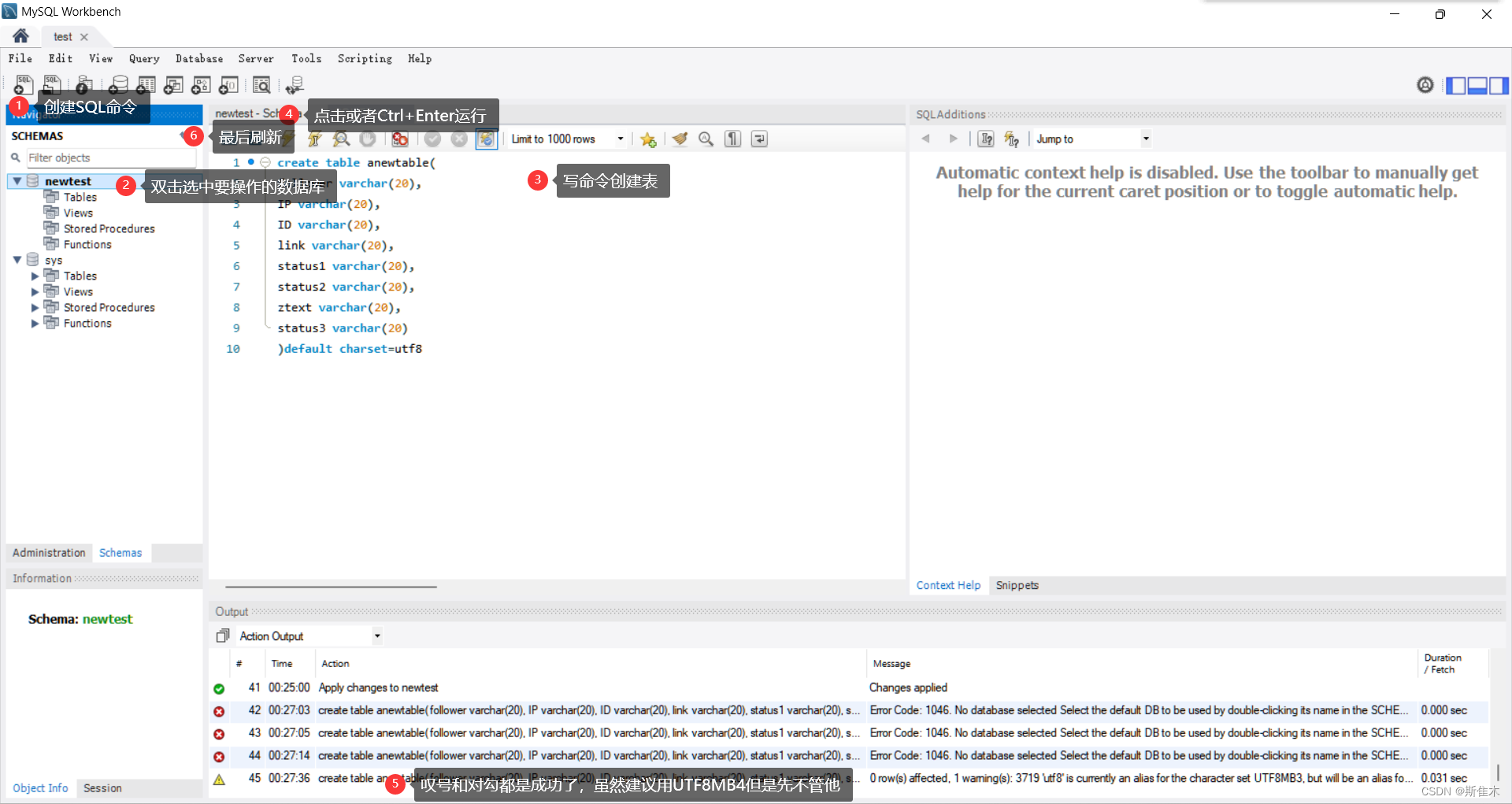Expand sys Stored Procedures node
This screenshot has width=1512, height=804.
pyautogui.click(x=35, y=308)
